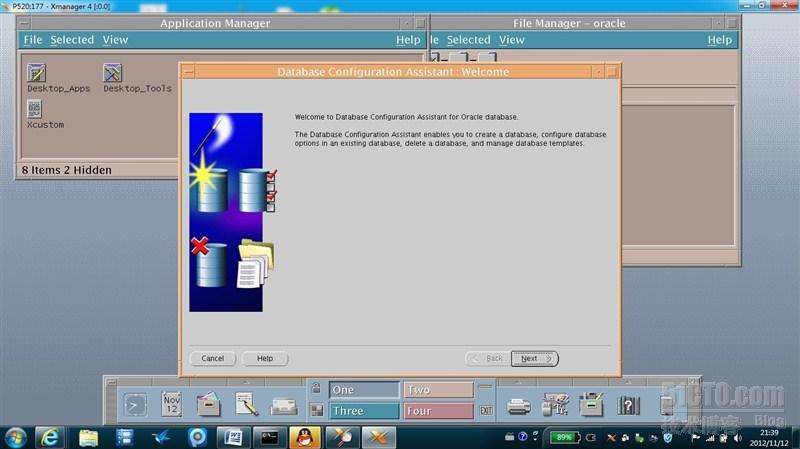Open the Help menu in File Manager

(719, 40)
